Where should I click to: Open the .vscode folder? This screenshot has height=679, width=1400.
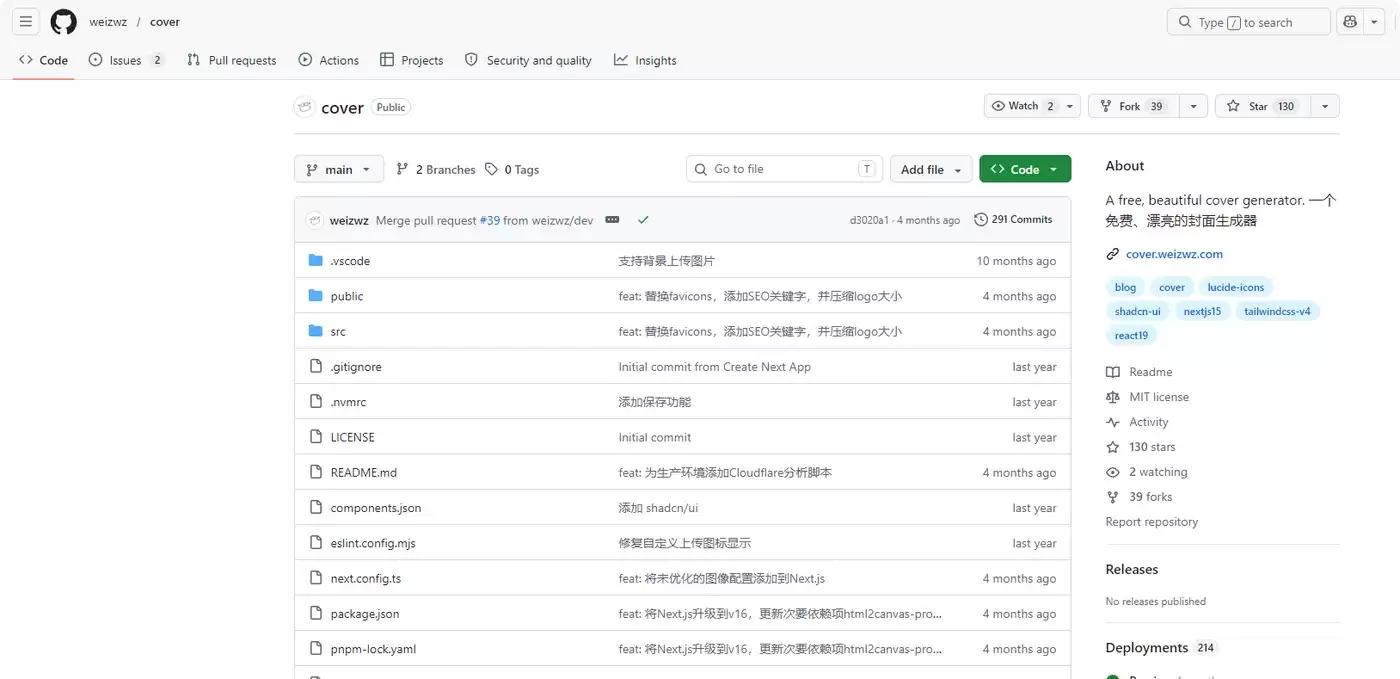350,261
